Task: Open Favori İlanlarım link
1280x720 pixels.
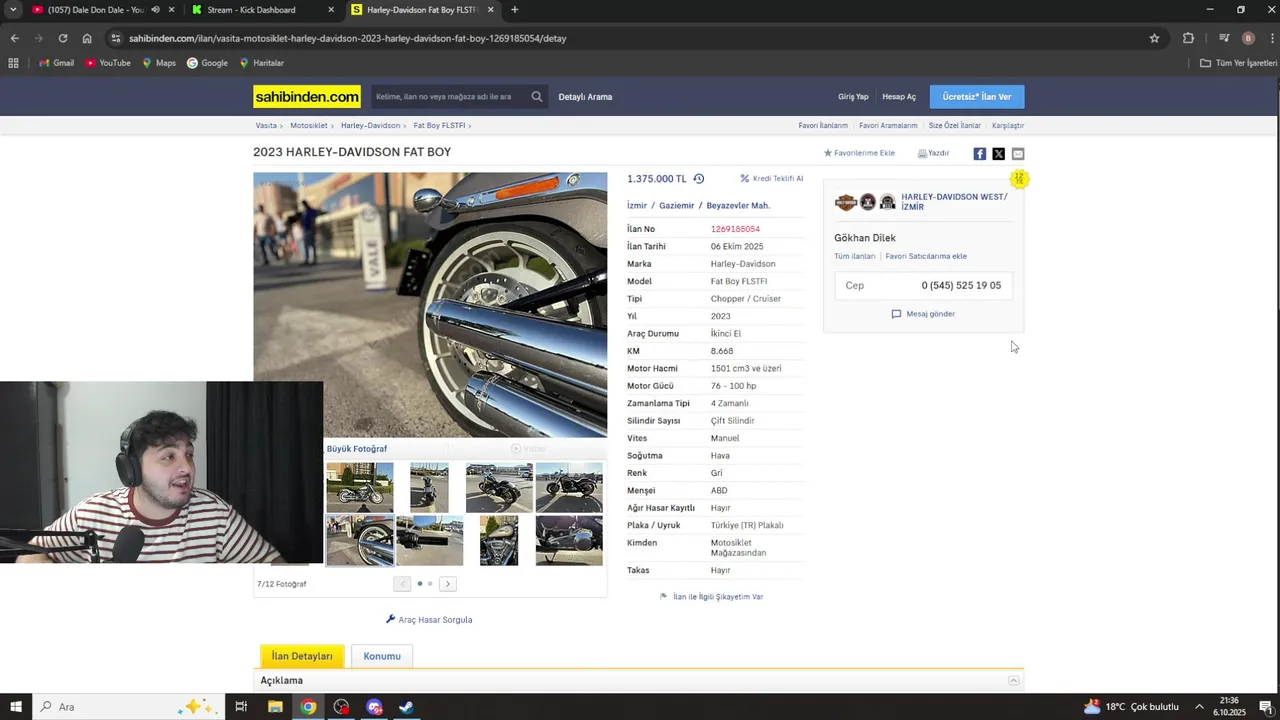Action: 823,126
